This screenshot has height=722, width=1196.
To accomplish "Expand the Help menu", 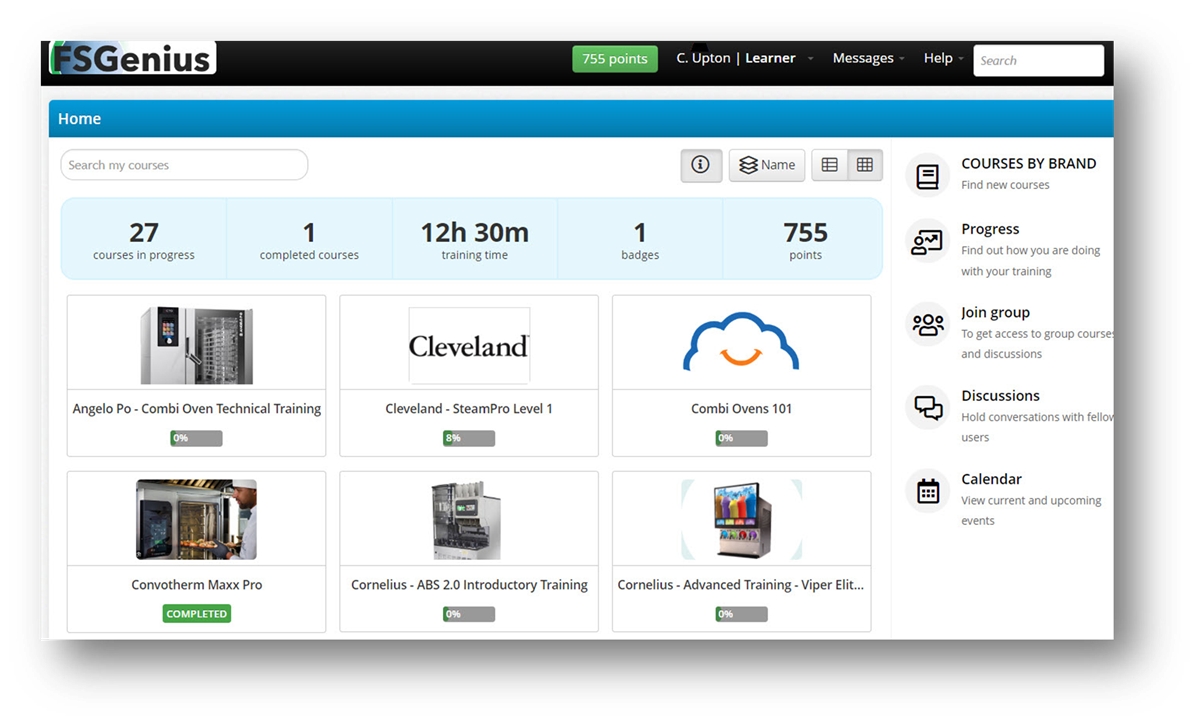I will pyautogui.click(x=944, y=58).
